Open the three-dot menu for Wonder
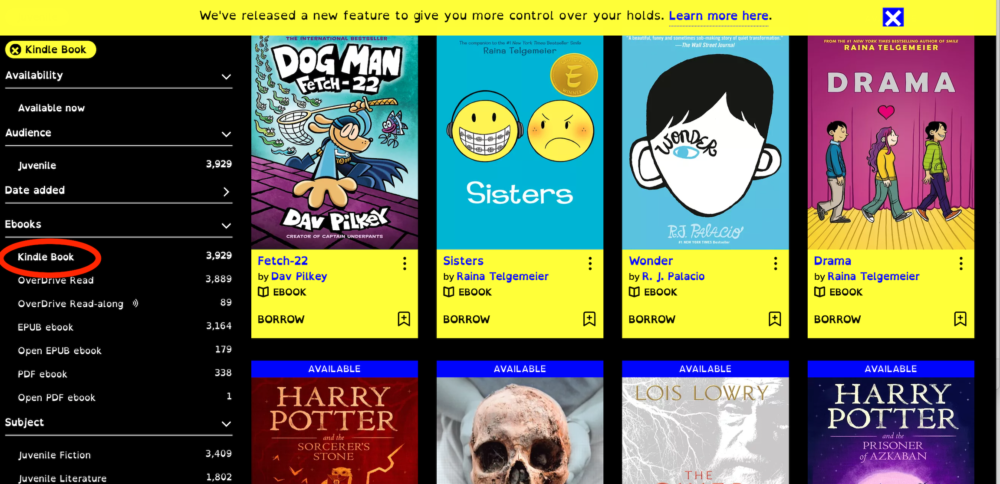This screenshot has width=1000, height=484. 776,263
